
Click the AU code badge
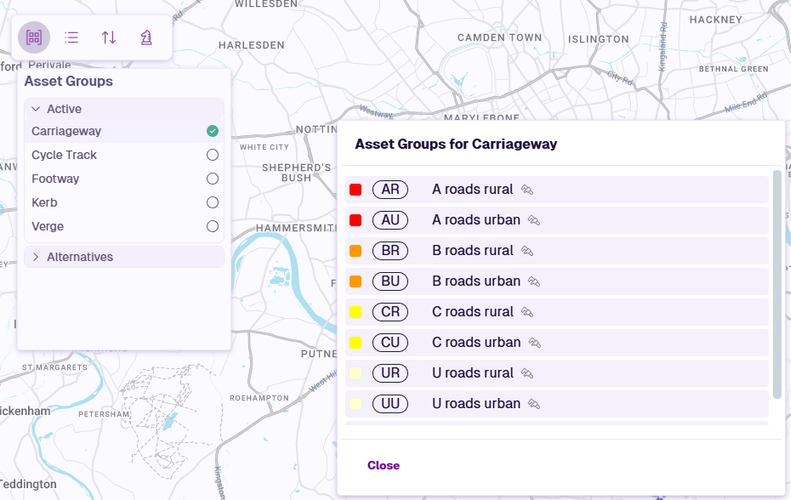click(x=390, y=220)
